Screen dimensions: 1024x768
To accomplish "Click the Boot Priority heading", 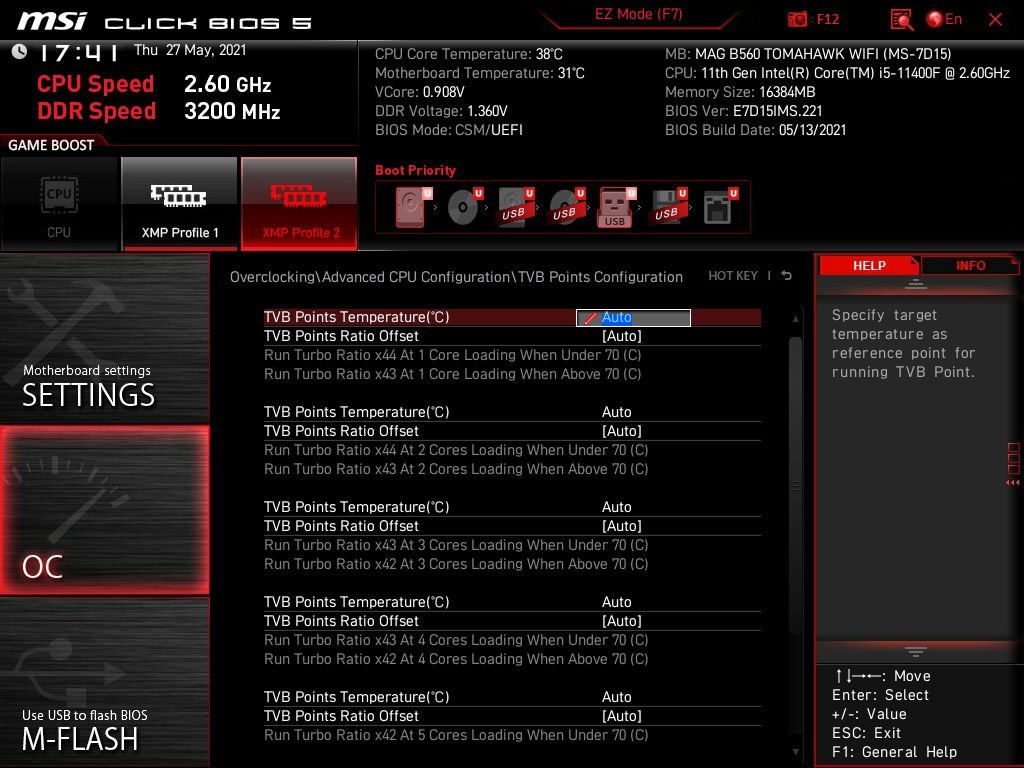I will pos(415,170).
